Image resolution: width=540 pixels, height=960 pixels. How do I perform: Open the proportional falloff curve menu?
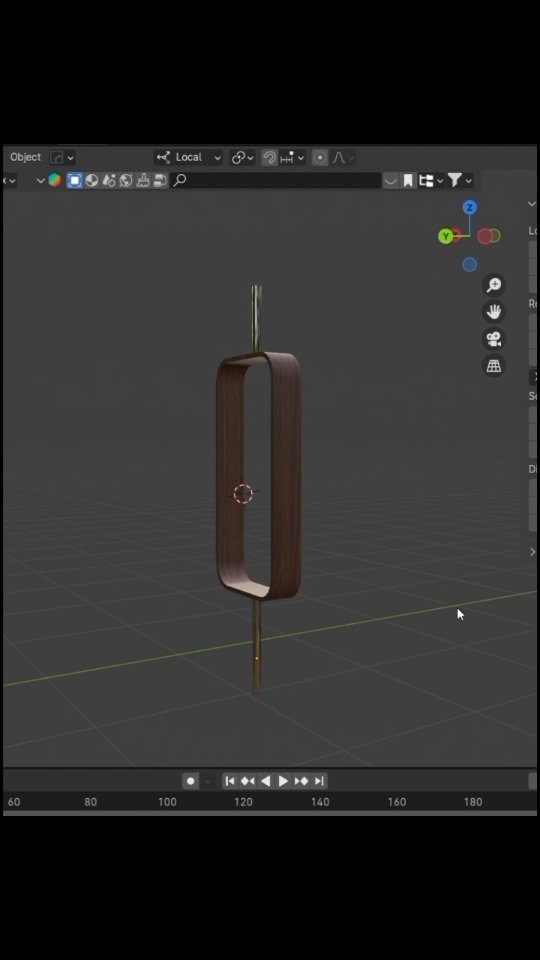click(x=342, y=158)
